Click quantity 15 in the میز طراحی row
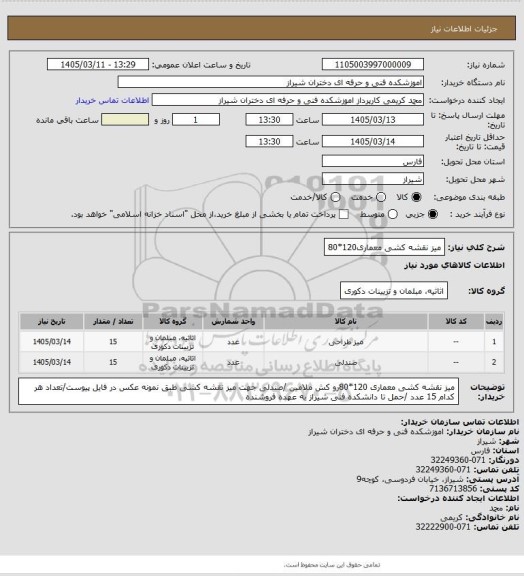524x576 pixels. [113, 342]
